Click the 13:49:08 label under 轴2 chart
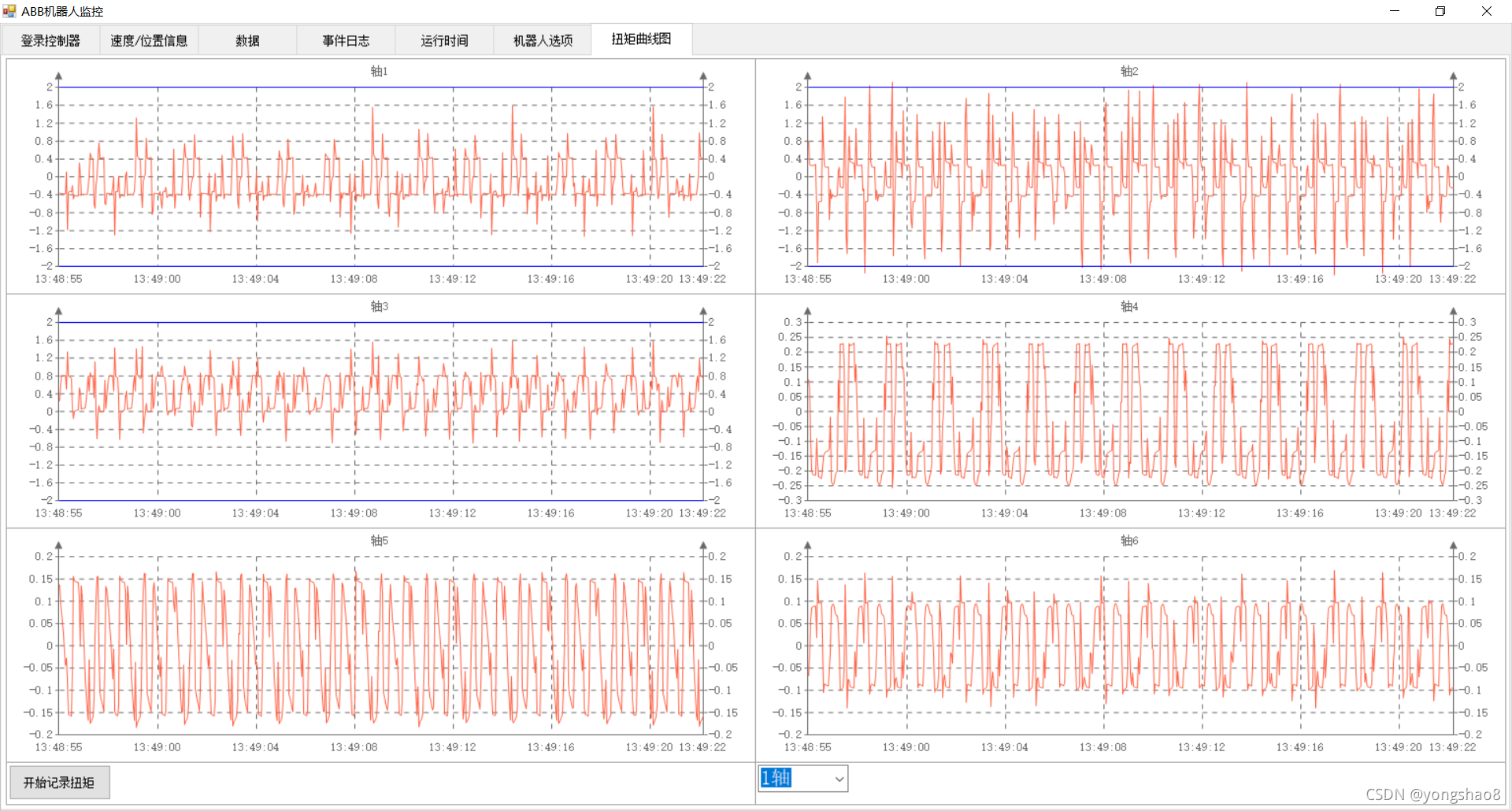 (1102, 279)
